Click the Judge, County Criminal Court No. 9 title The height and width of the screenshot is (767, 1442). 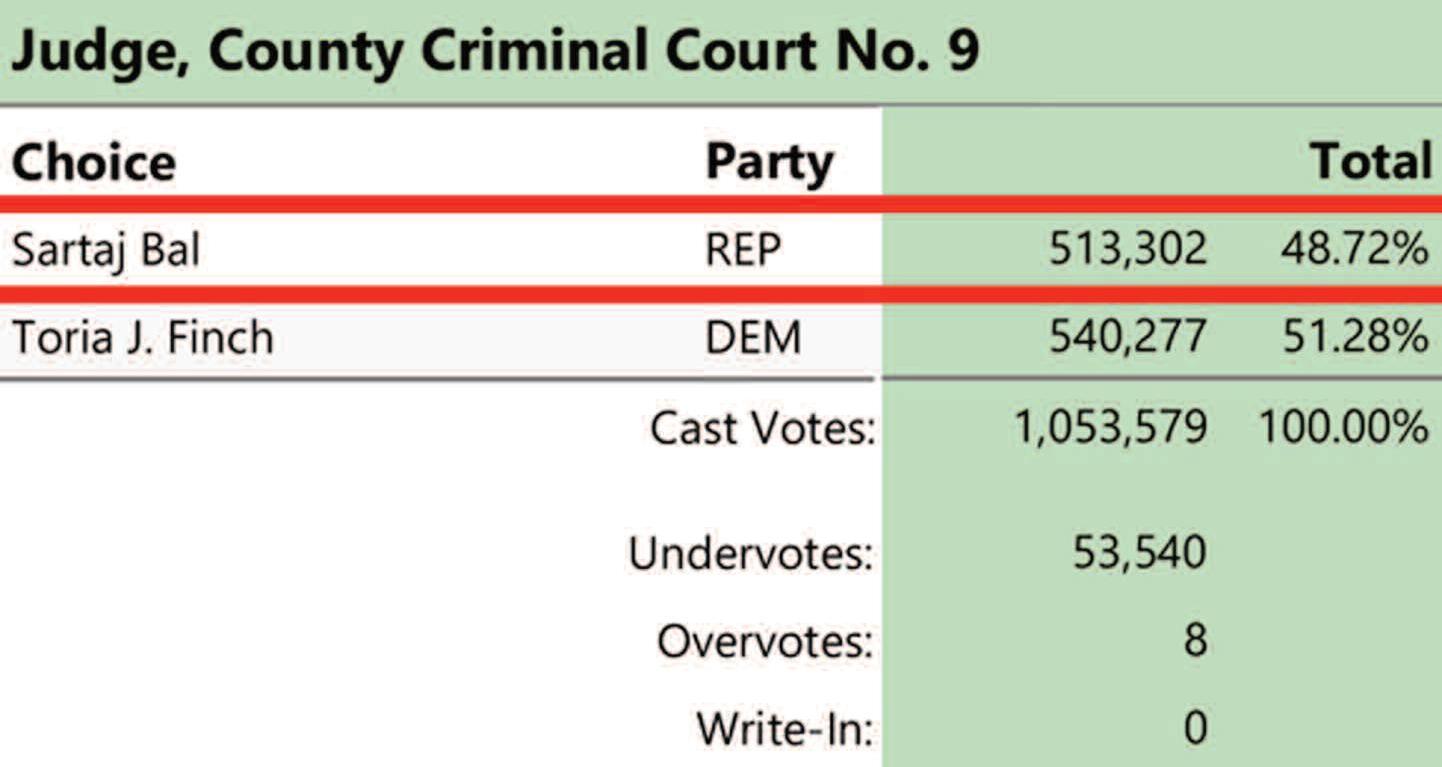tap(495, 53)
